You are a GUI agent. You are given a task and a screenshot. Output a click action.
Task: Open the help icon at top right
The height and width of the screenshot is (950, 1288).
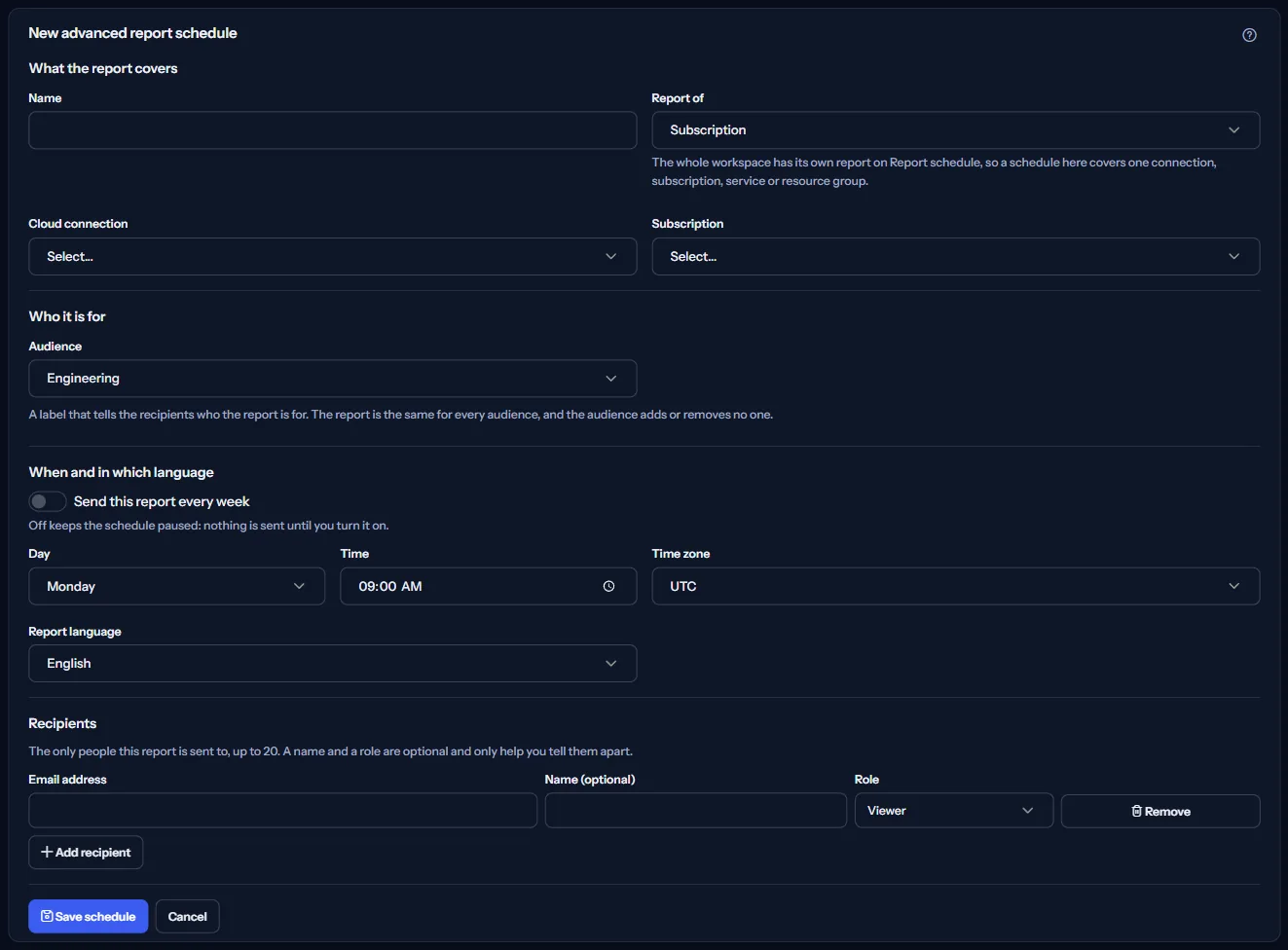1249,35
